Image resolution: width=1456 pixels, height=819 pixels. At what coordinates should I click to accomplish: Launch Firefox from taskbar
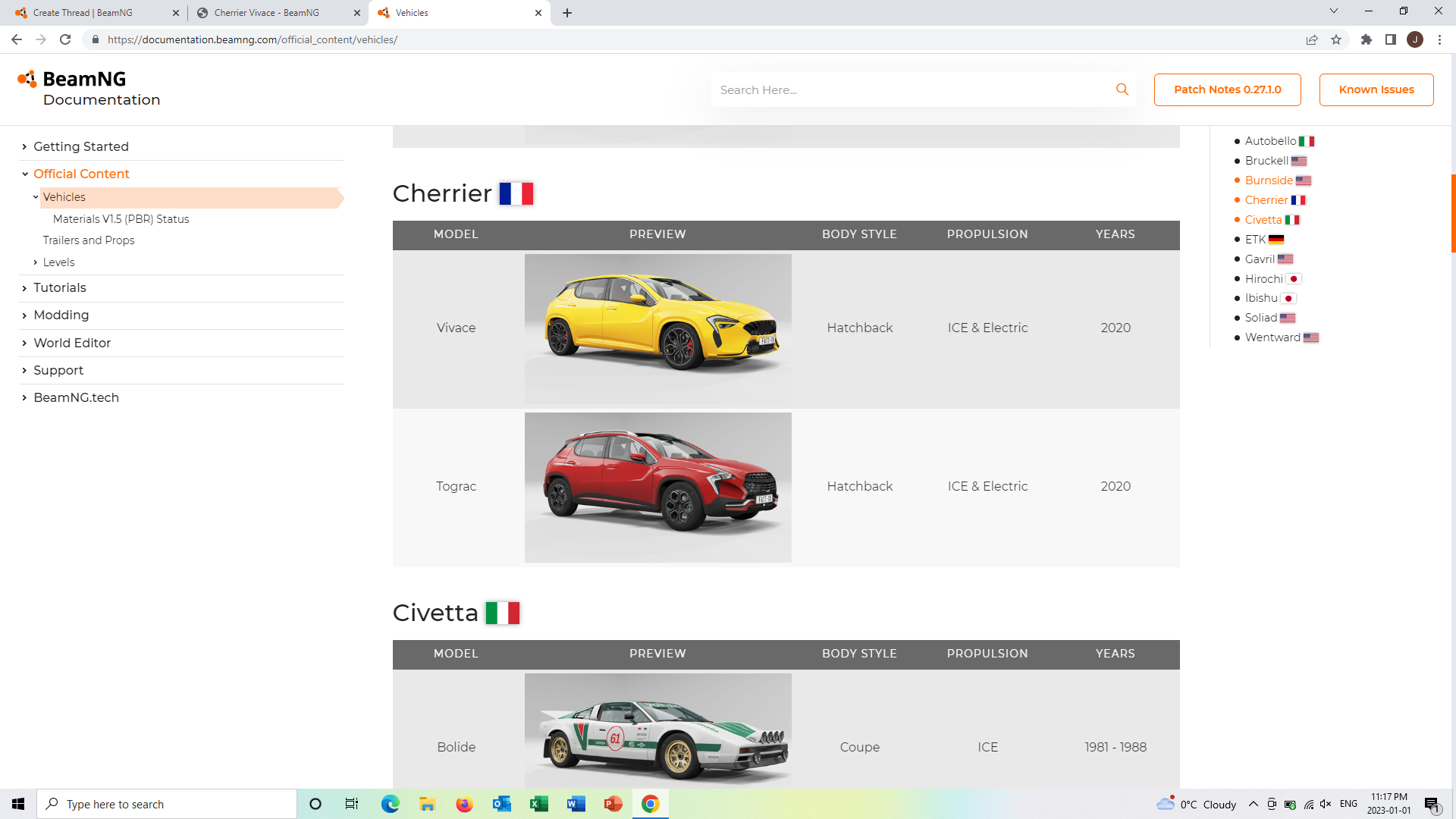(x=464, y=804)
